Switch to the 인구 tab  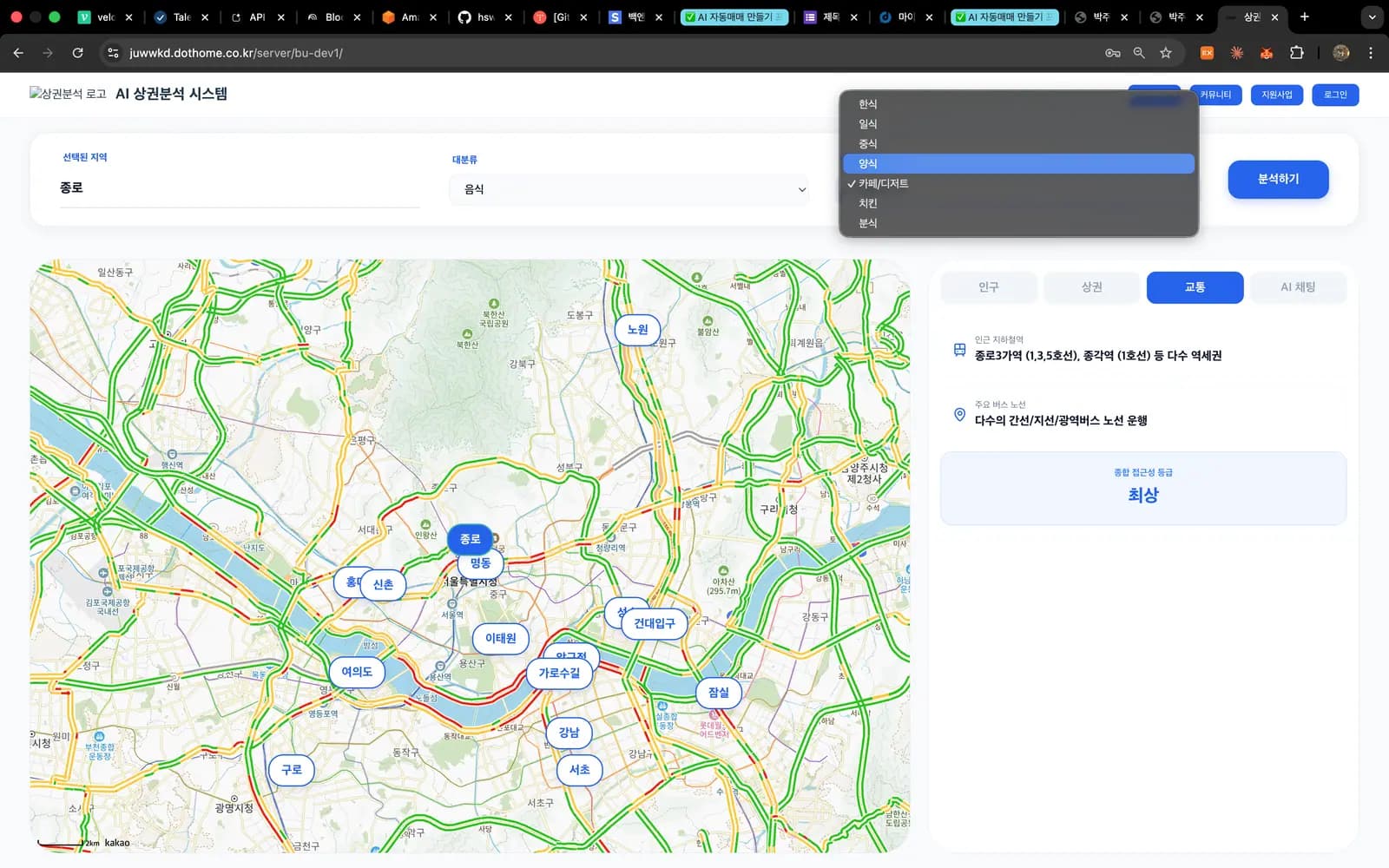(989, 287)
